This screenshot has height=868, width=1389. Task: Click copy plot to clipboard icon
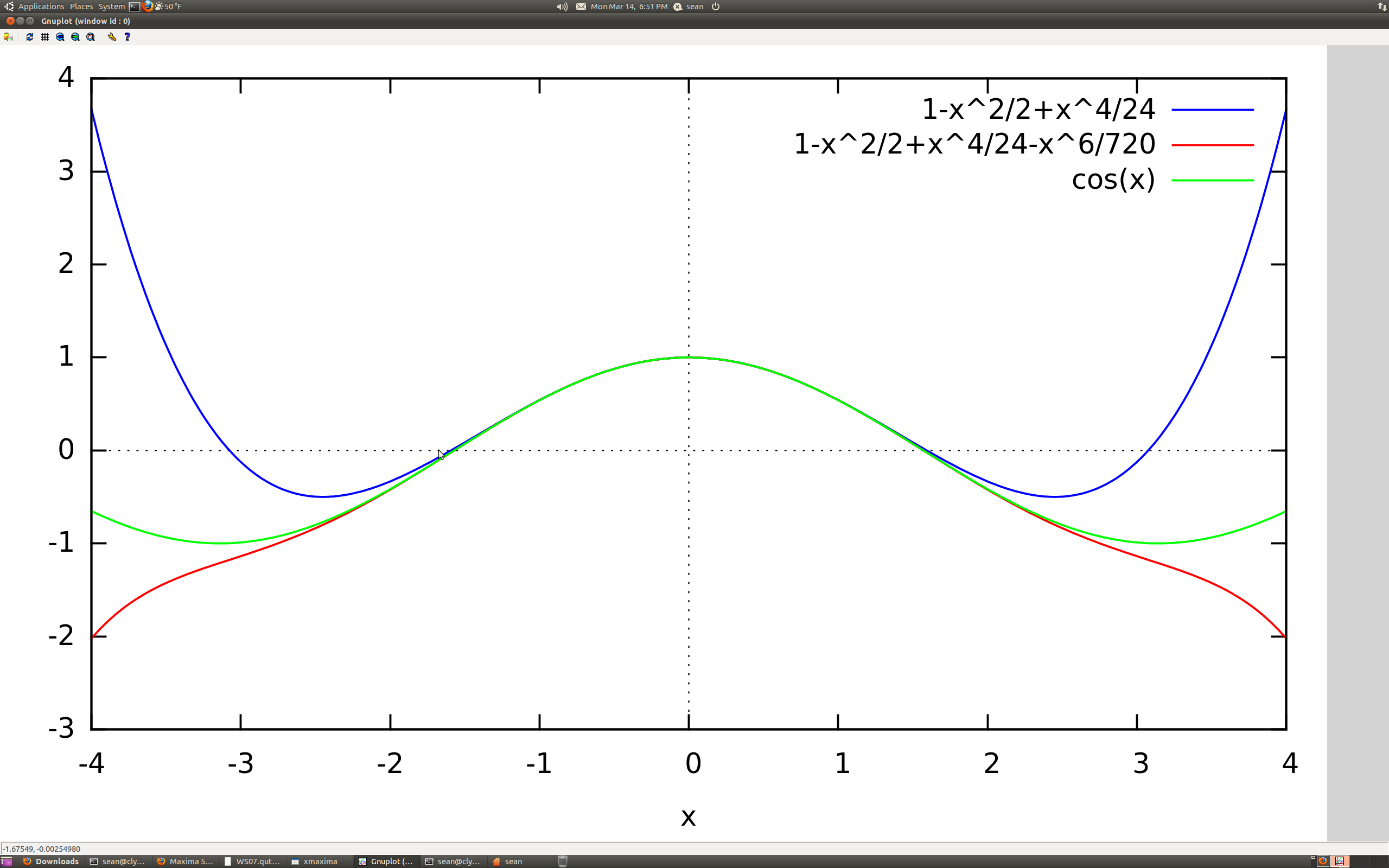pyautogui.click(x=8, y=37)
